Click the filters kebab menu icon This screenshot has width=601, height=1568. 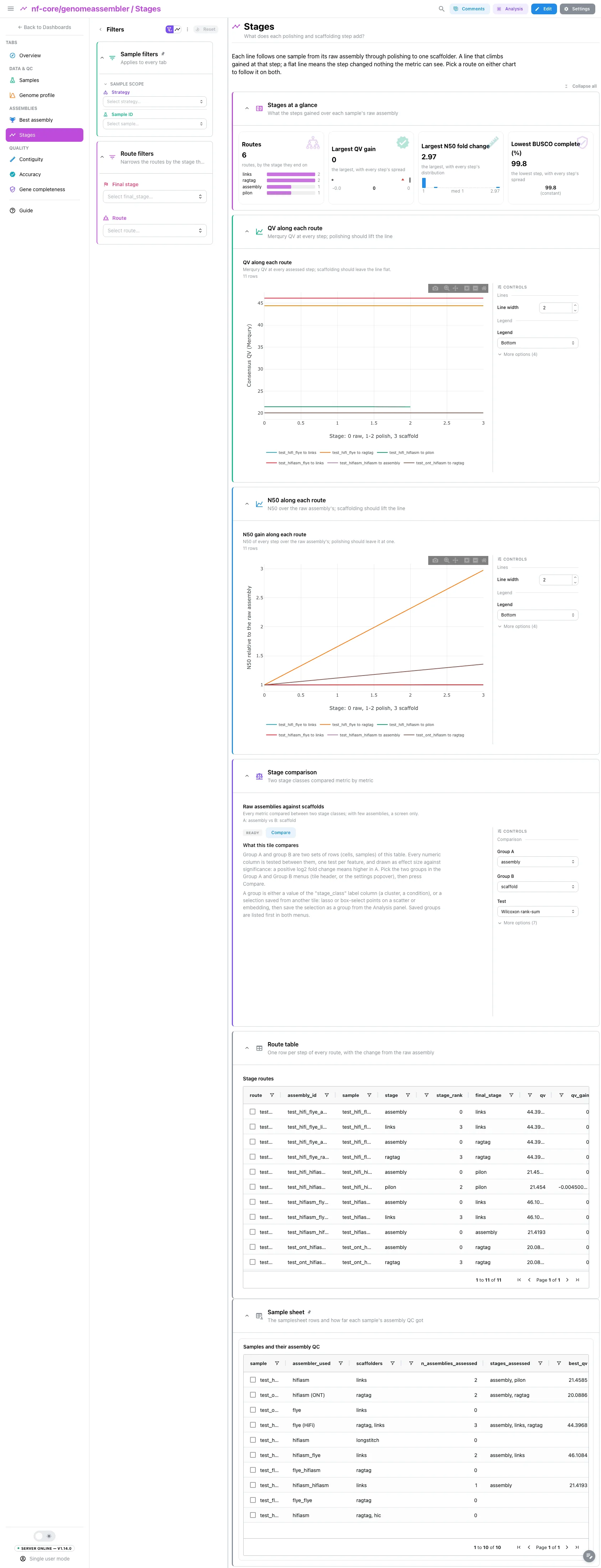(x=187, y=29)
